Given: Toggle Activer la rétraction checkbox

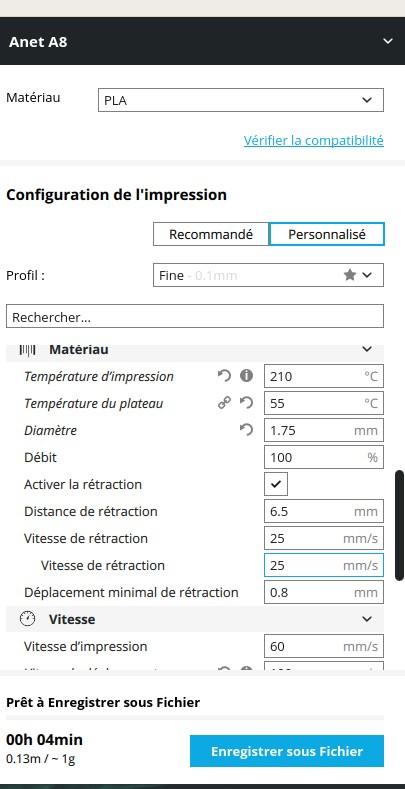Looking at the screenshot, I should point(276,485).
